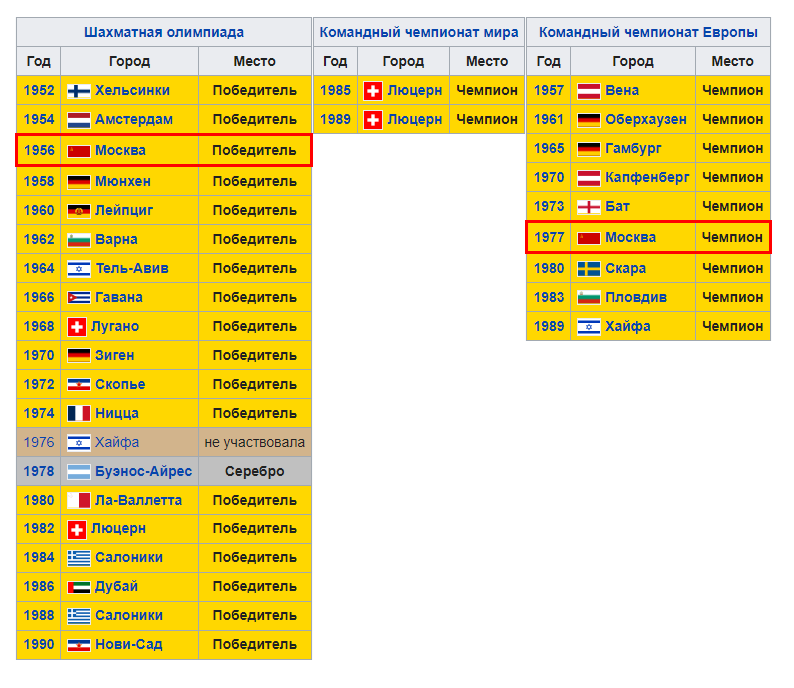Click Greek flag in 1988 Салоники row
Viewport: 794px width, 688px height.
tap(79, 616)
